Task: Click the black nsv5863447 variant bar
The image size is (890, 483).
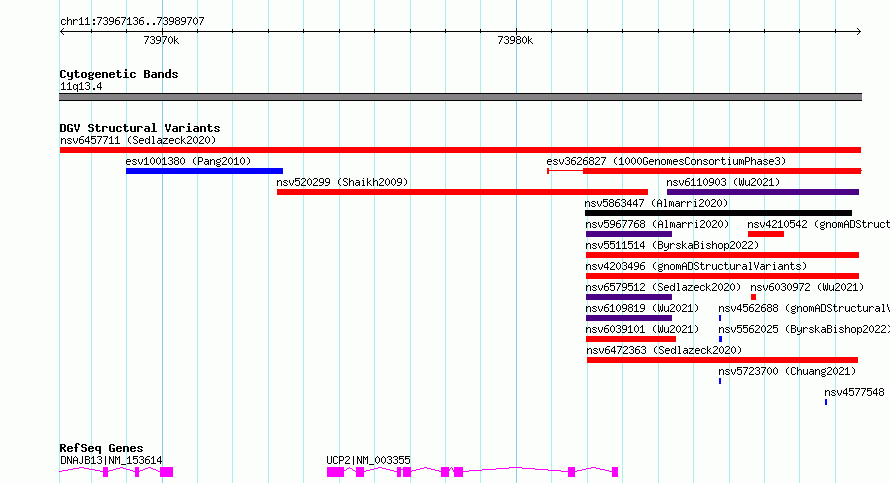Action: [719, 213]
